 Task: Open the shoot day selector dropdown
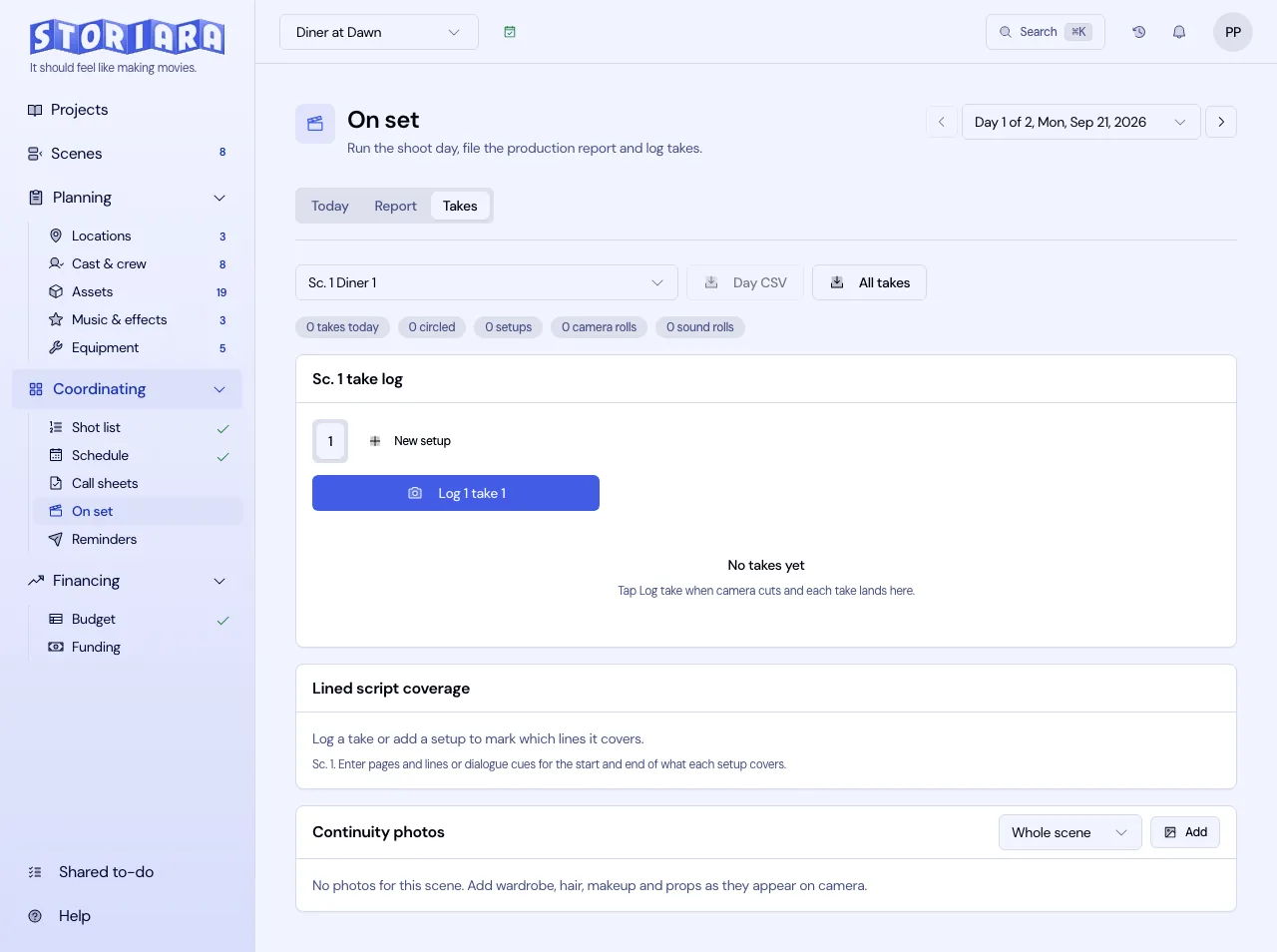[x=1080, y=122]
